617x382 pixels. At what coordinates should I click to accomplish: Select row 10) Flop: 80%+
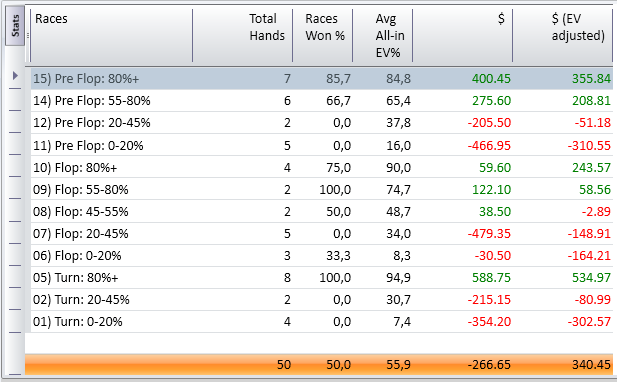click(321, 168)
